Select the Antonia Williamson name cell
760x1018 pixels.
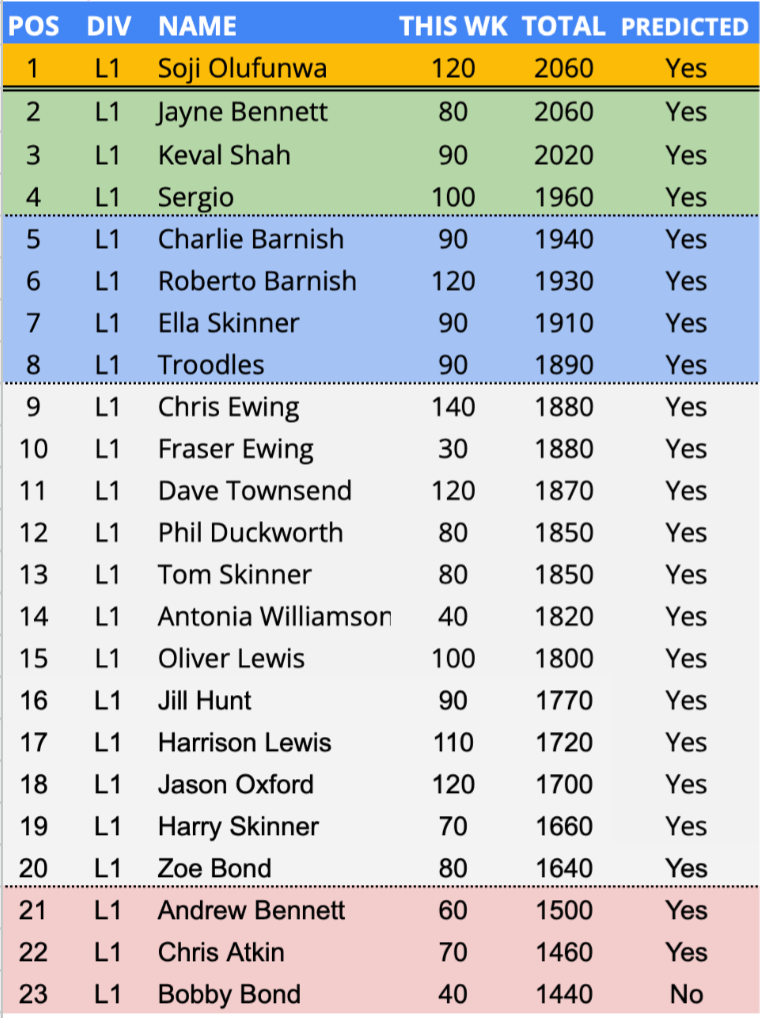273,617
